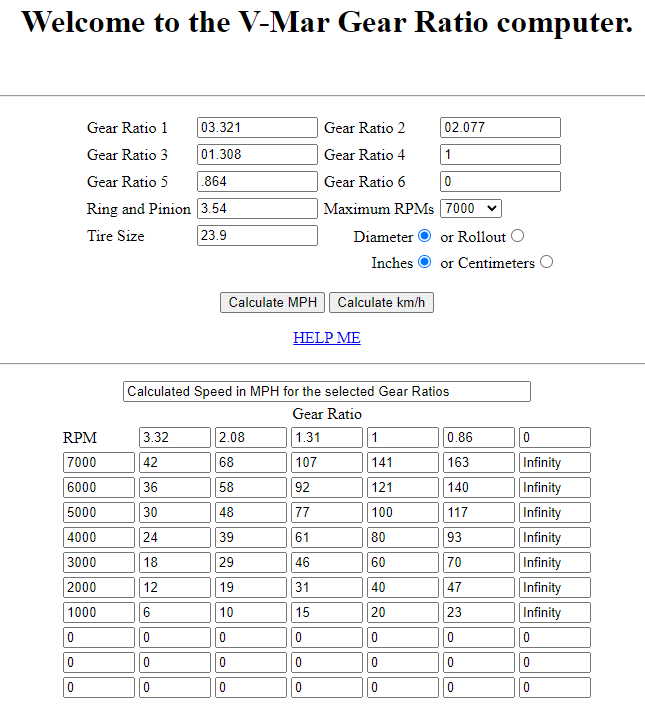Screen dimensions: 645x712
Task: Click the 6000 RPM row cell
Action: pyautogui.click(x=99, y=487)
